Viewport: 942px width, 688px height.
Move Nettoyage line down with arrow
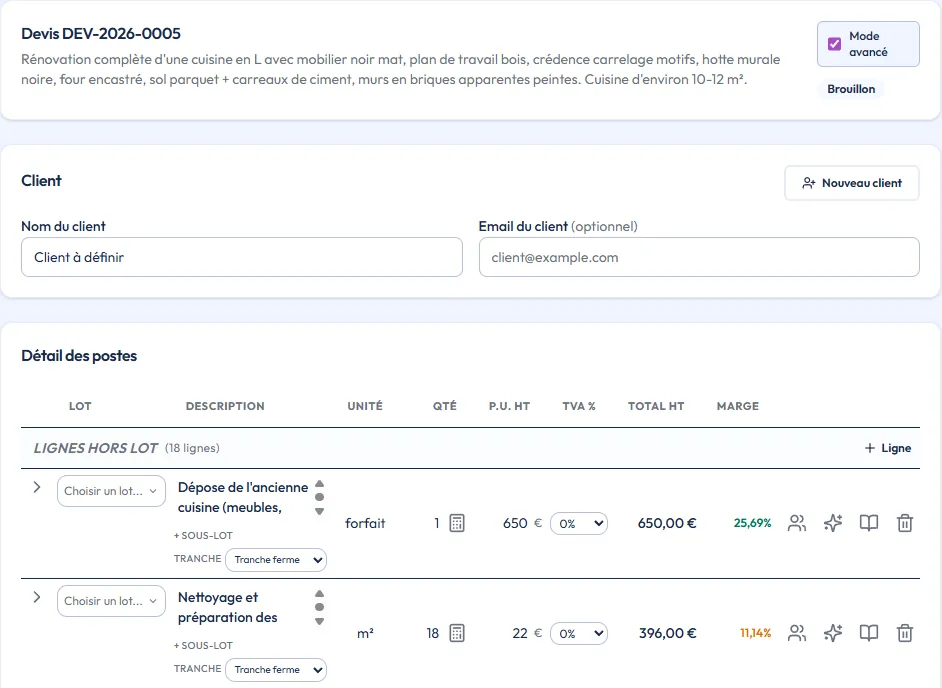(320, 621)
